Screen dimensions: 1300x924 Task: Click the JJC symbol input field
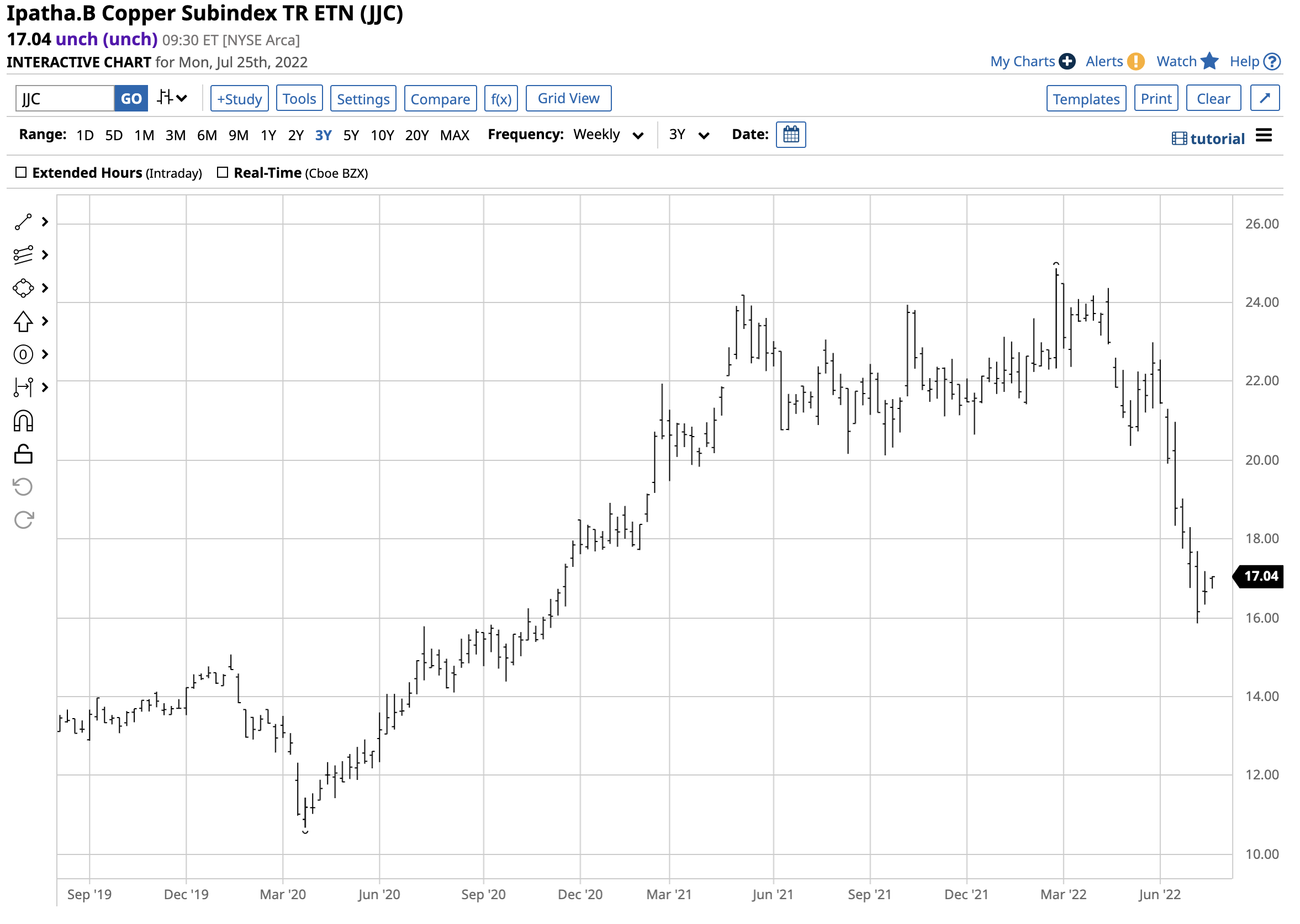[x=65, y=98]
